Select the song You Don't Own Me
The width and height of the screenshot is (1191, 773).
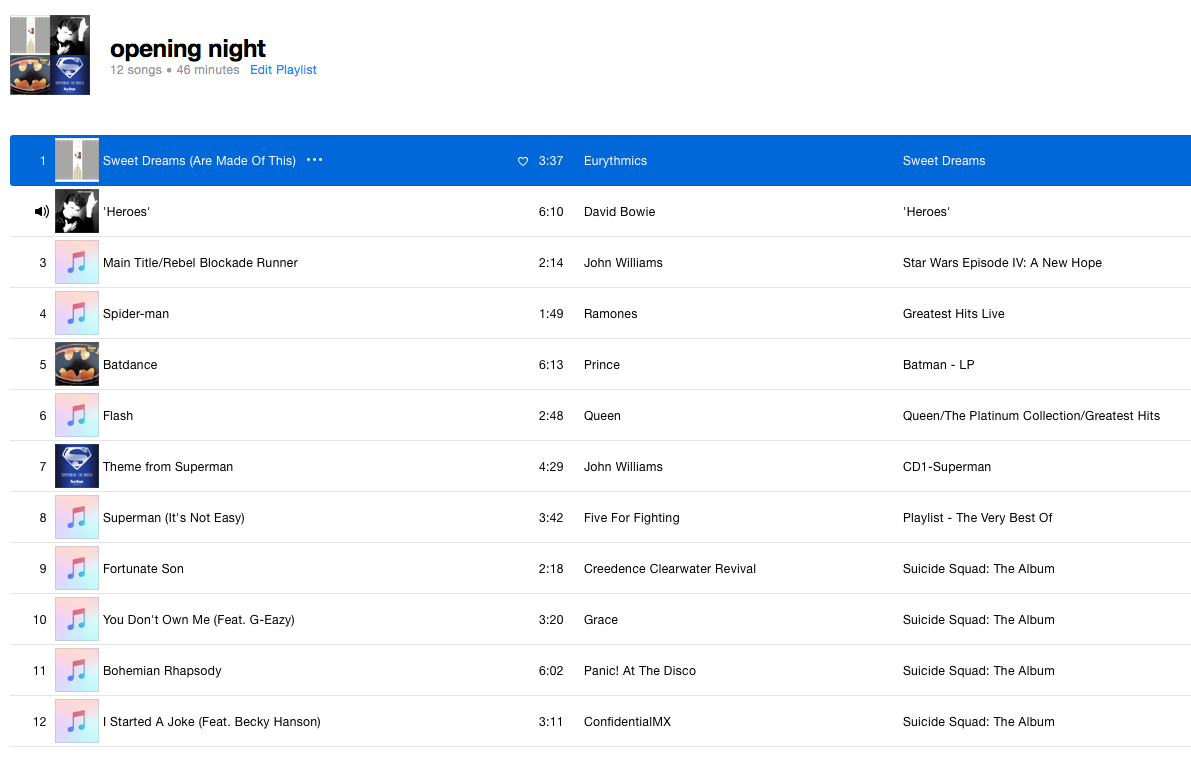point(198,620)
